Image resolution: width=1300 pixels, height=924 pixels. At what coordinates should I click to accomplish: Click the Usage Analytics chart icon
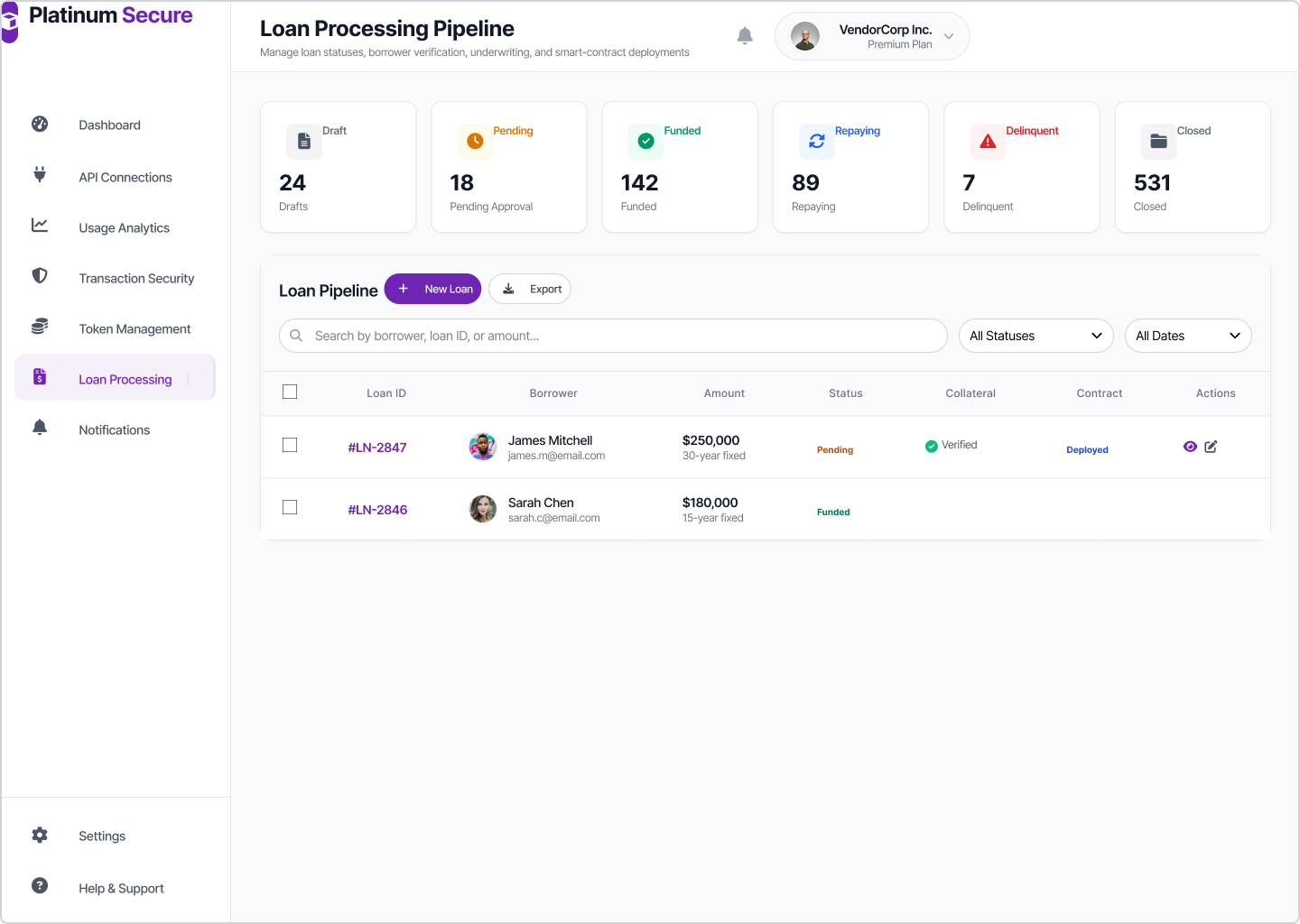tap(40, 225)
